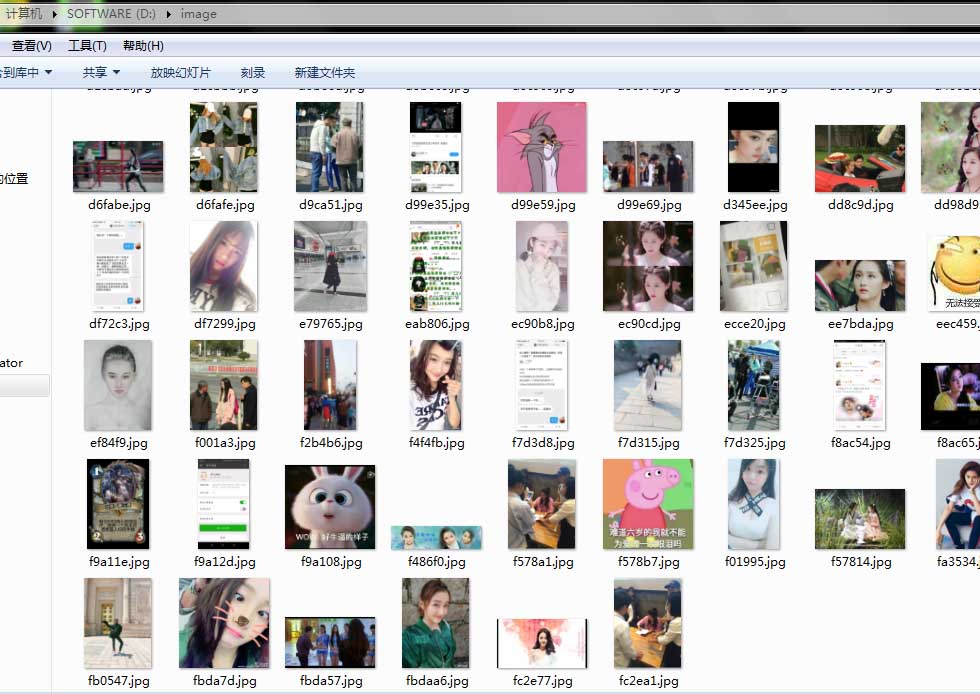980x694 pixels.
Task: Select thumbnail f8ac54.jpg
Action: [x=860, y=385]
